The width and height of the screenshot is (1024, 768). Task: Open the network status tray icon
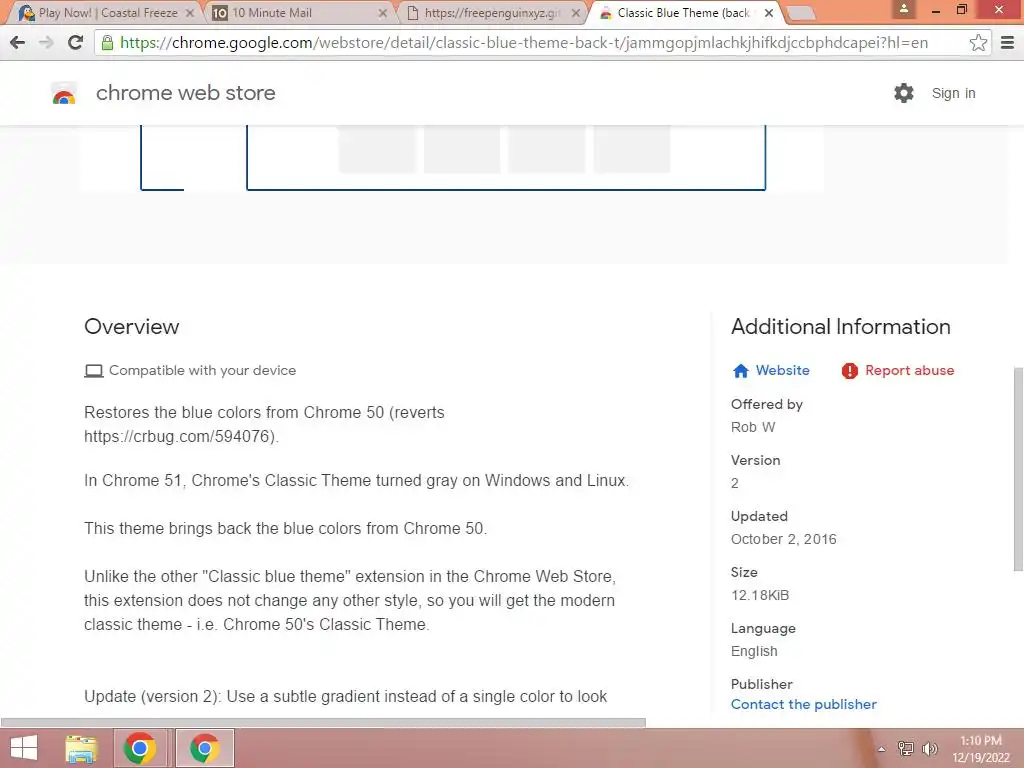905,748
